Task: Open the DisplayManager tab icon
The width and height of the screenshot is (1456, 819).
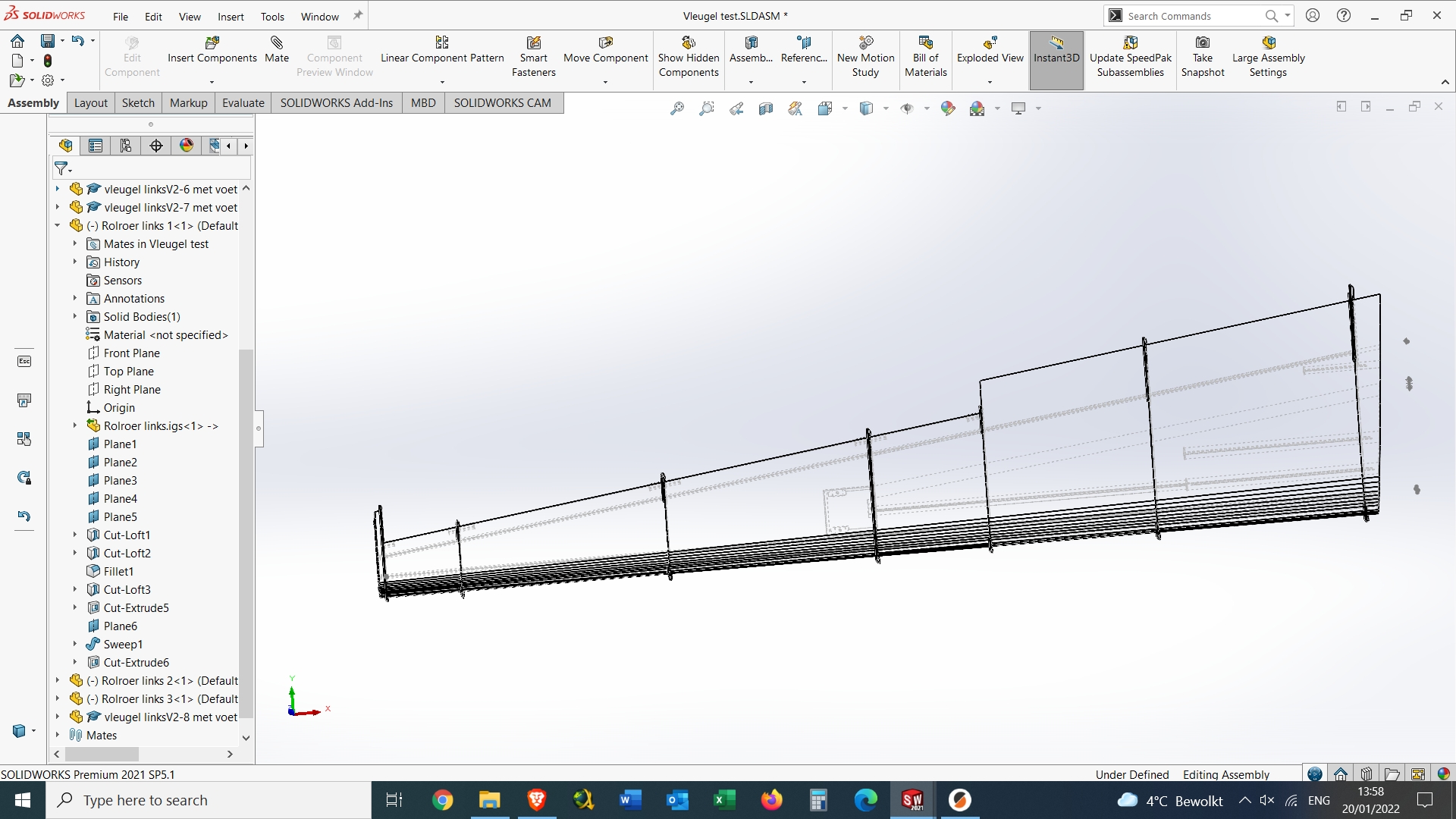Action: [187, 146]
